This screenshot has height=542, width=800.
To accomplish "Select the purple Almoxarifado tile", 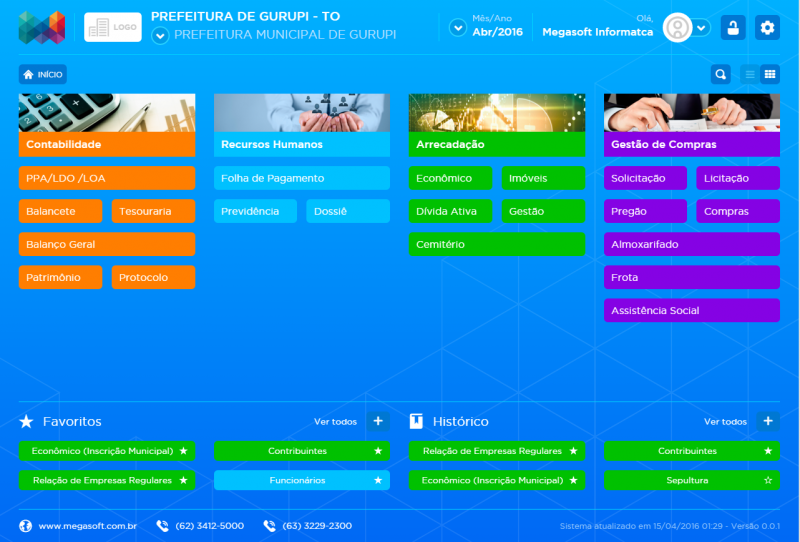I will point(691,244).
